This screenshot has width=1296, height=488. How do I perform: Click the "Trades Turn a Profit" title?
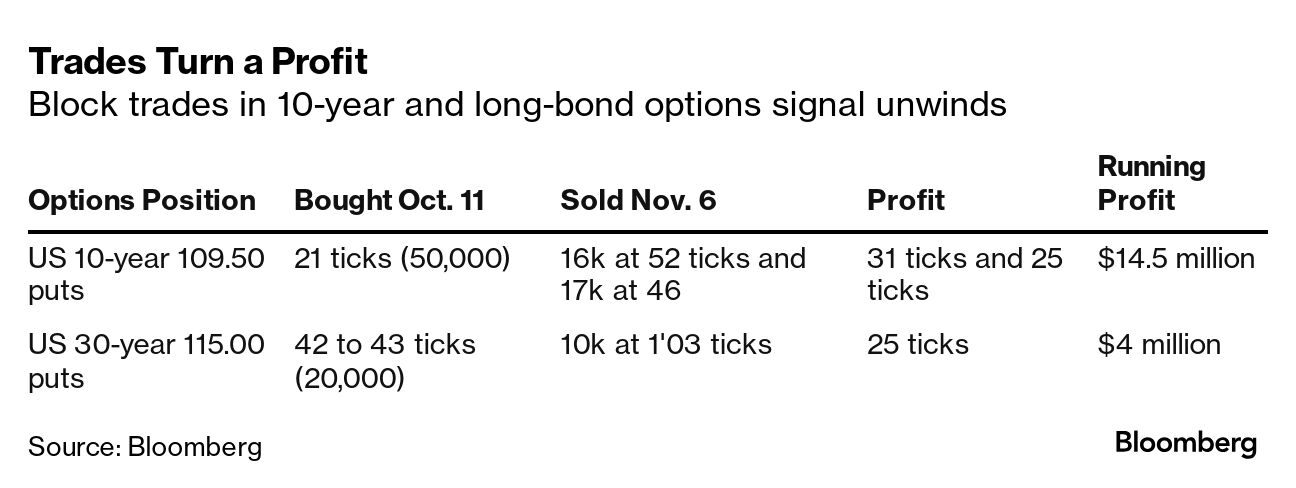198,63
